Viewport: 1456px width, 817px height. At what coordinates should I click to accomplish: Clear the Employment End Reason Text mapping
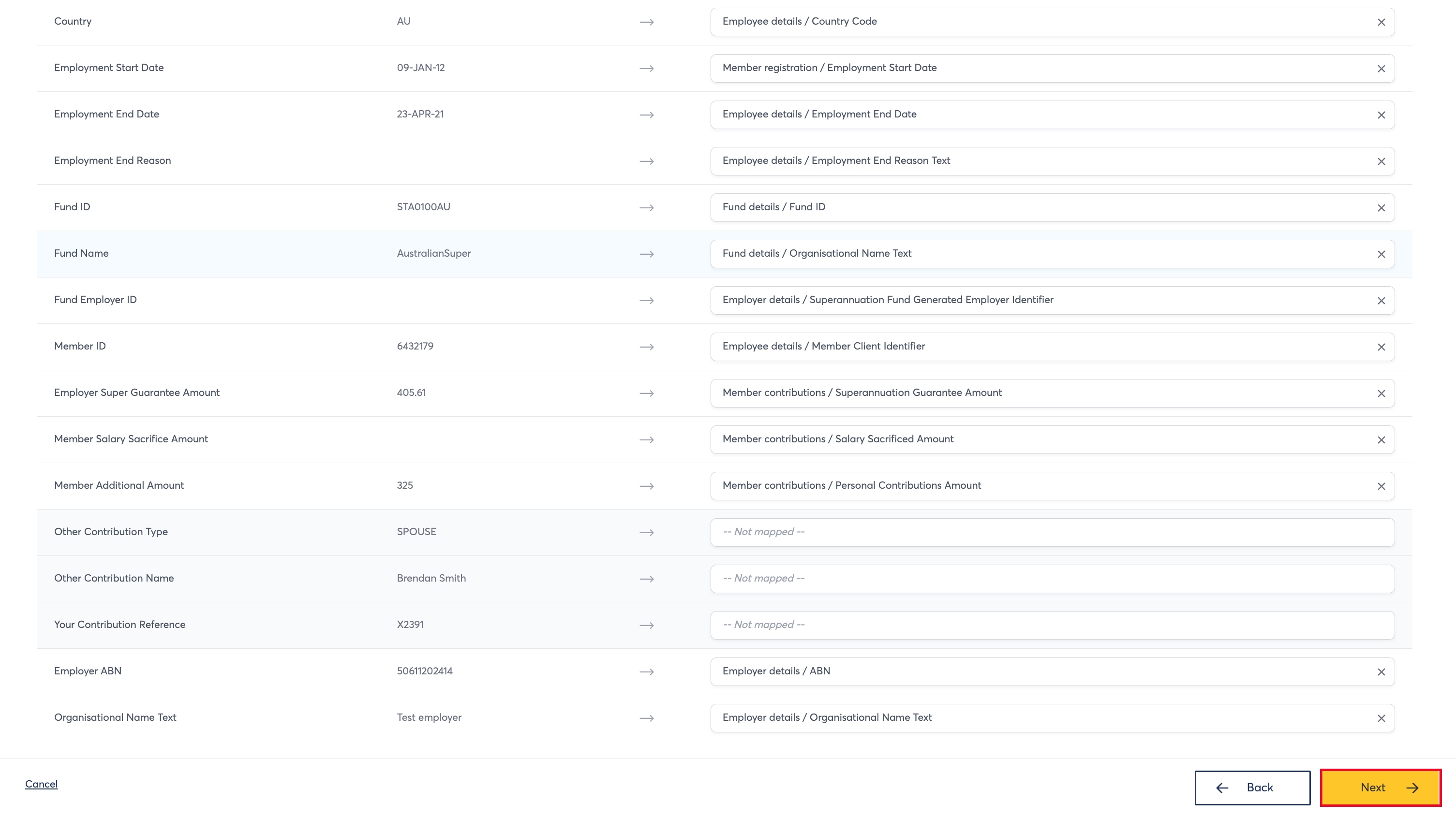pyautogui.click(x=1381, y=161)
